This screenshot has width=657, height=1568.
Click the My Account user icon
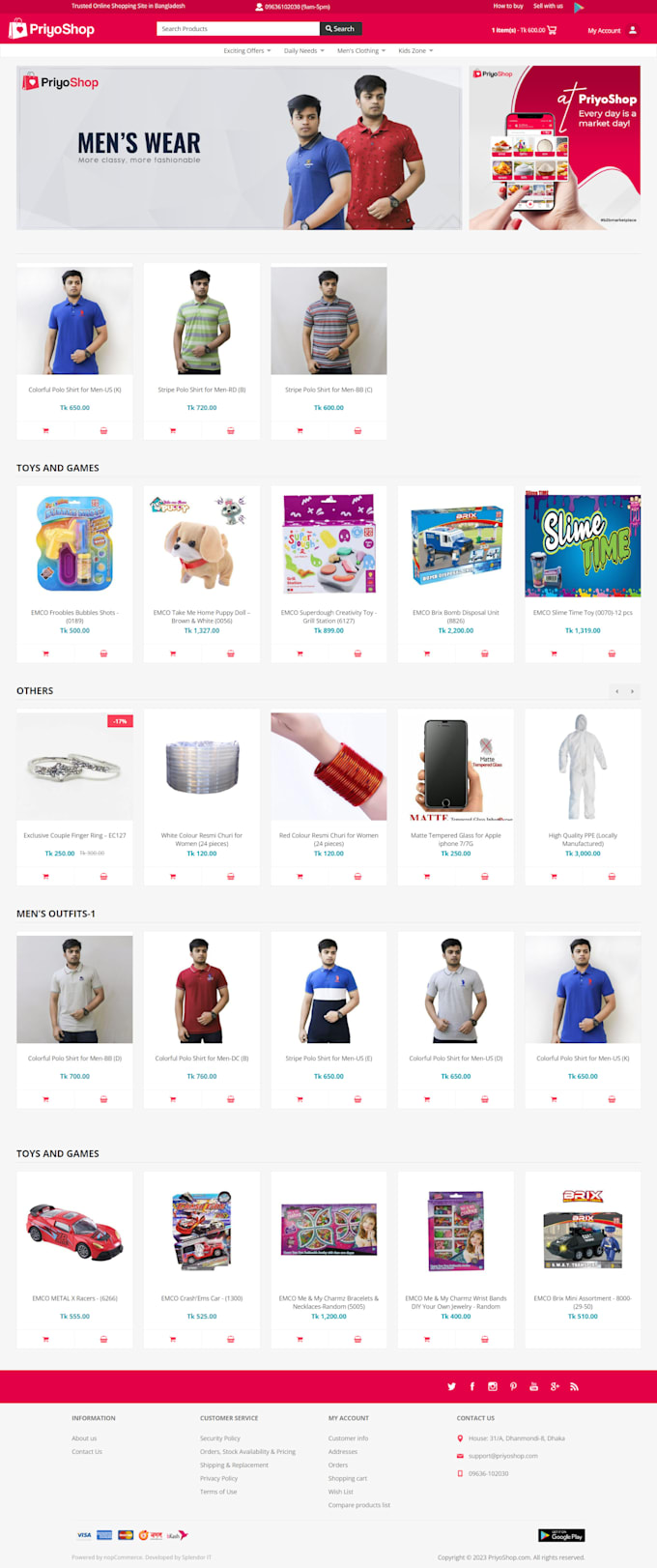point(633,30)
